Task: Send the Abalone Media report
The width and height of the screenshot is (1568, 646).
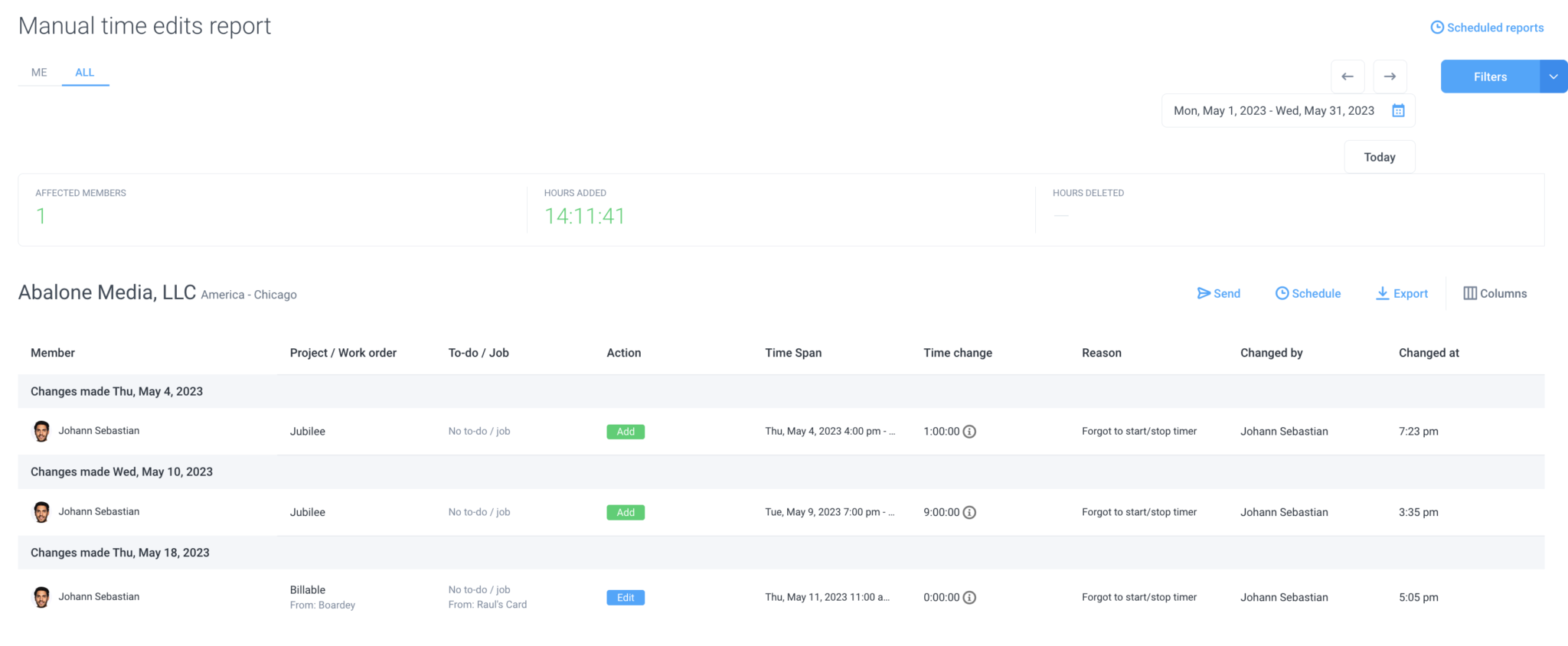Action: coord(1218,294)
